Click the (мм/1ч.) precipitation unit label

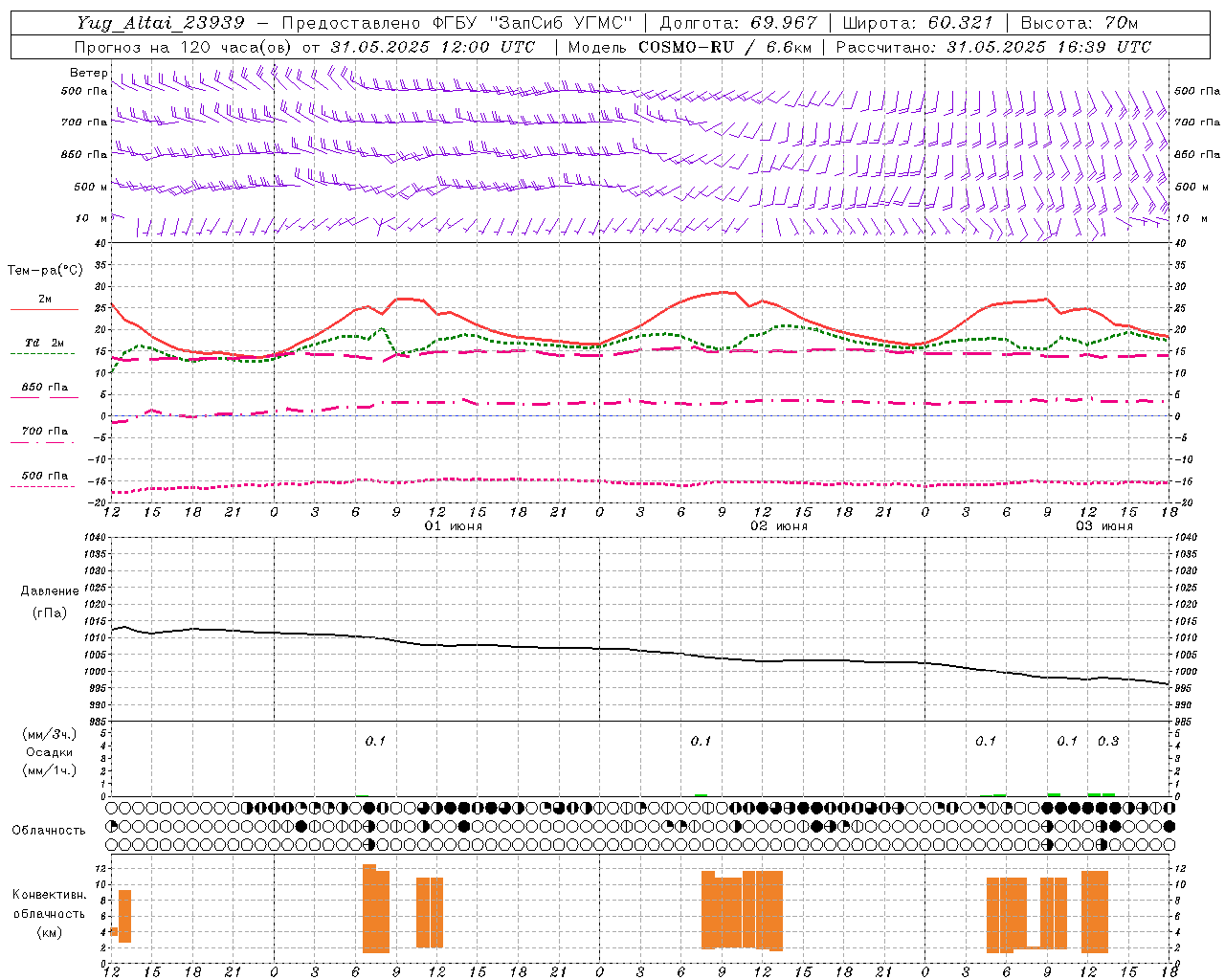tap(50, 770)
